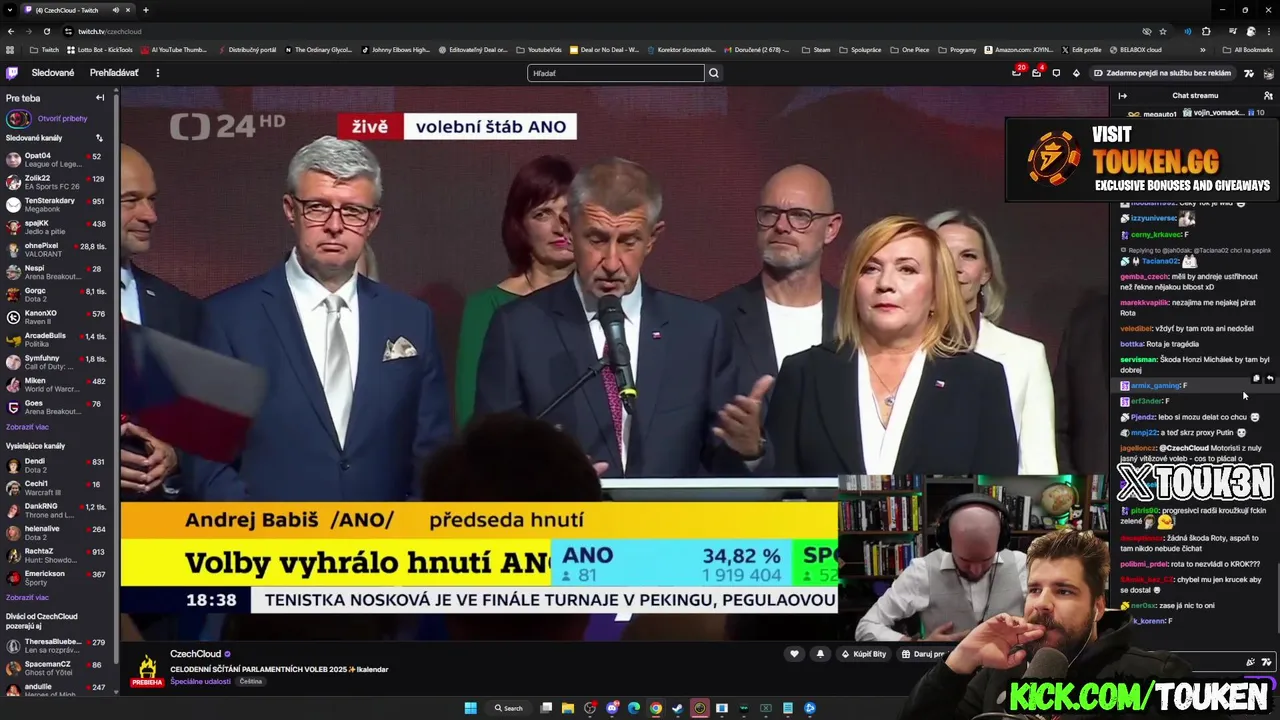
Task: Open the three-dot more menu beside Prehľadávať
Action: click(157, 73)
